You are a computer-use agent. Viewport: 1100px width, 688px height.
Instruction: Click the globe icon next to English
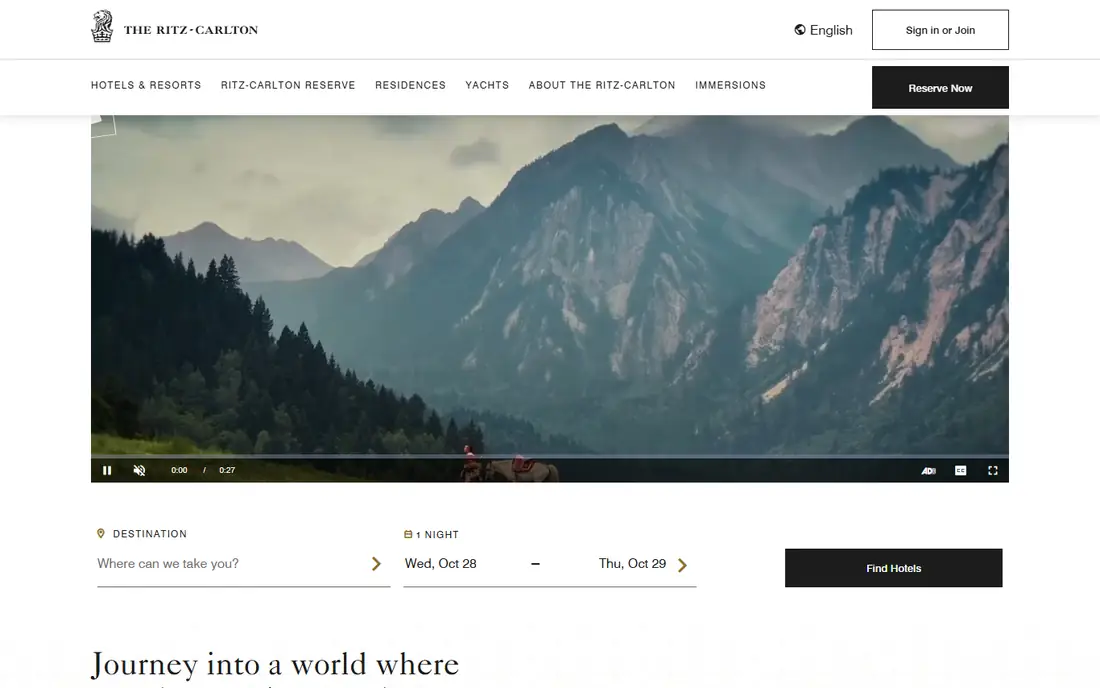click(800, 29)
